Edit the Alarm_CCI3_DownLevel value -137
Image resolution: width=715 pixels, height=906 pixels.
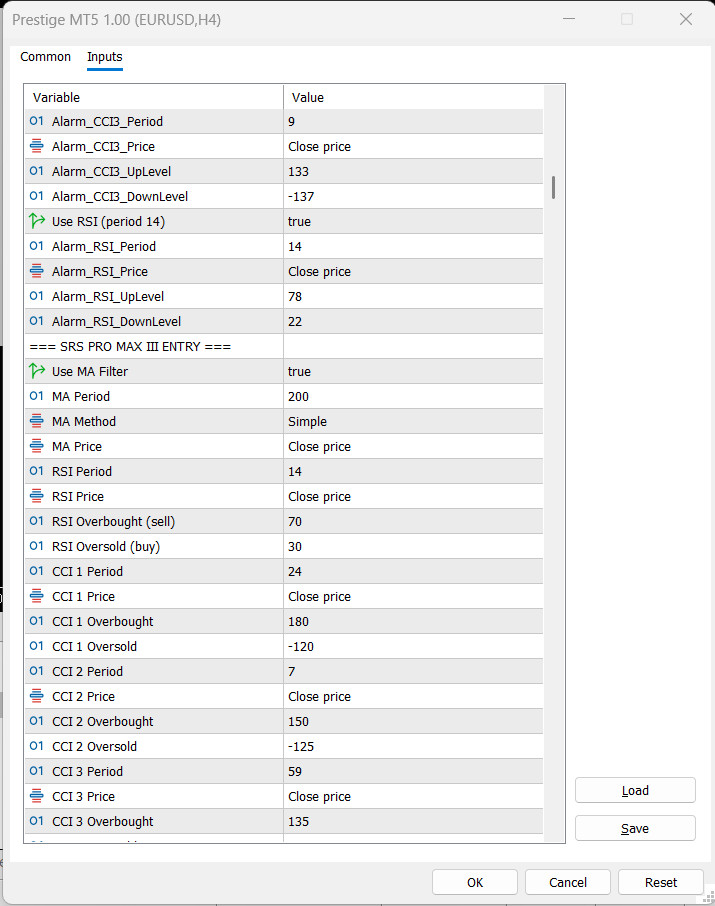(413, 196)
